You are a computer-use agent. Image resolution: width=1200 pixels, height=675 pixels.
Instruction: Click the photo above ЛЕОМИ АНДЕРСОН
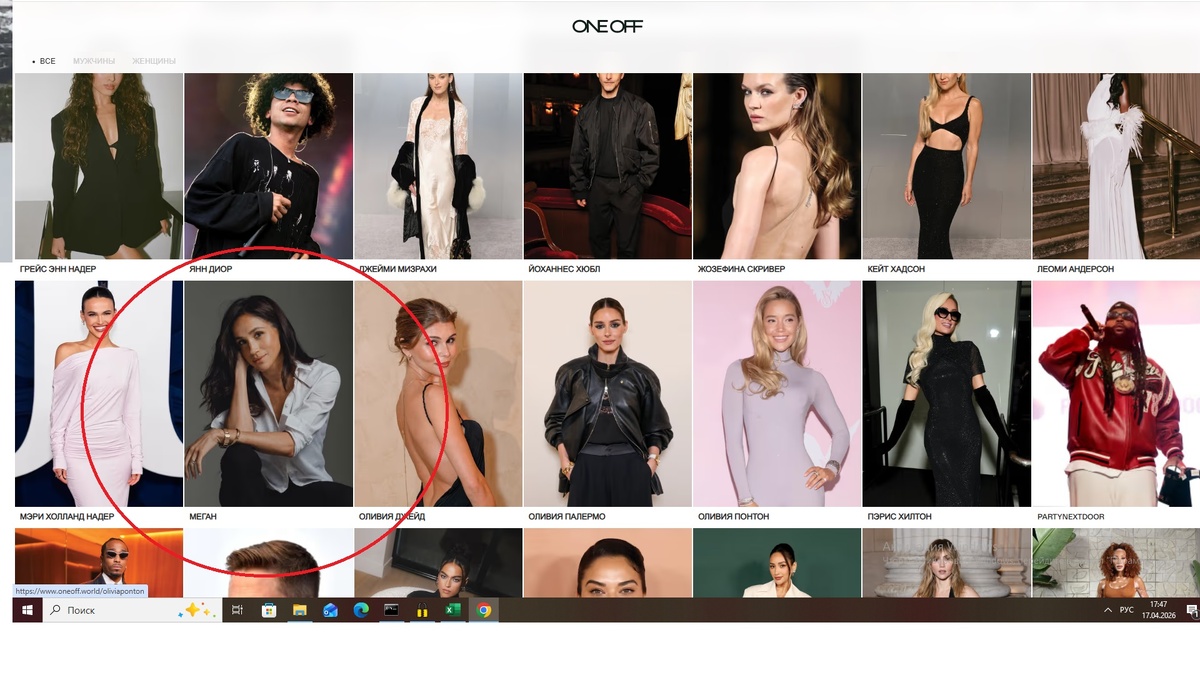click(x=1116, y=166)
